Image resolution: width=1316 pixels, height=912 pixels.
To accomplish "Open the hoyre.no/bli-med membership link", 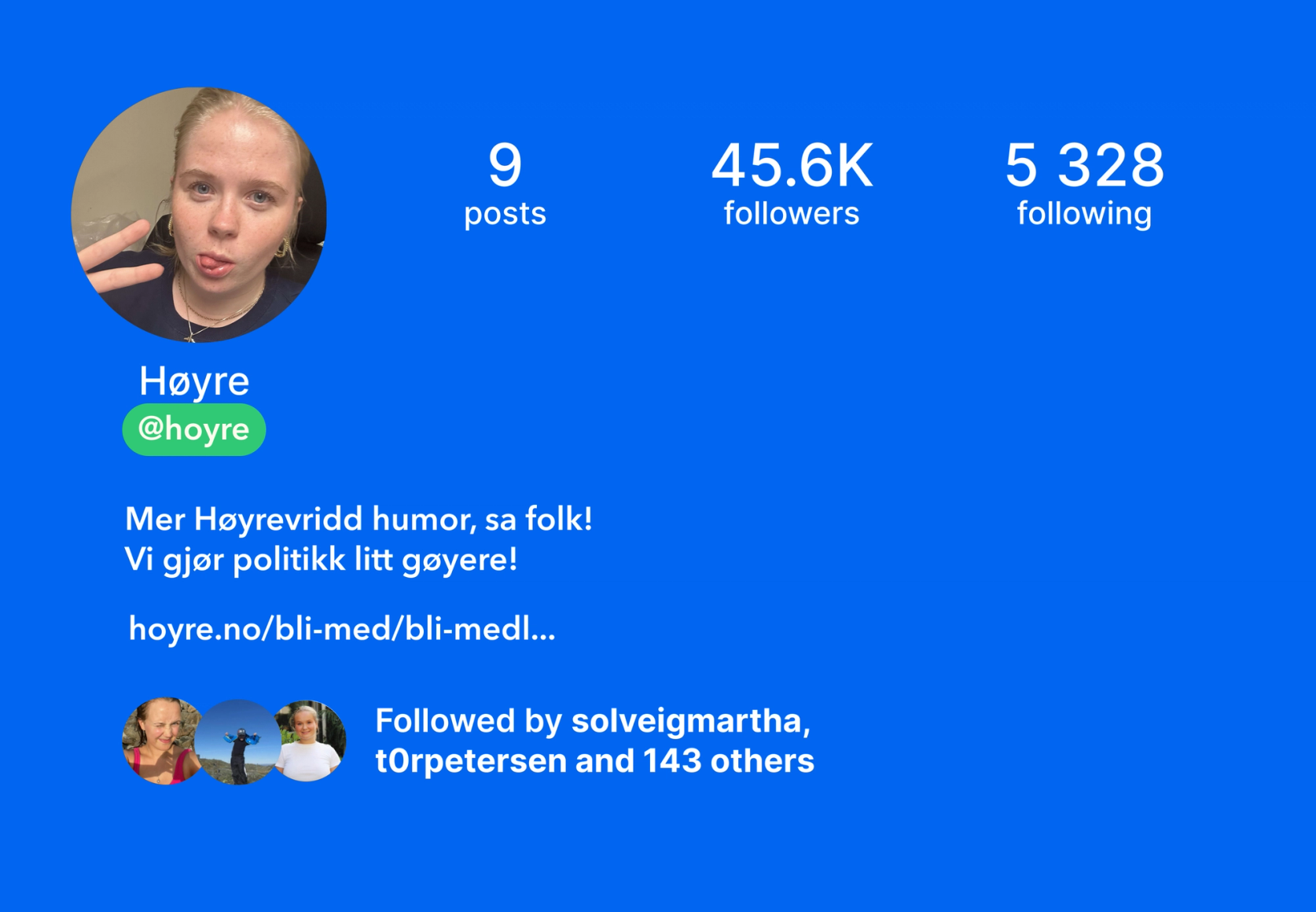I will pos(341,629).
